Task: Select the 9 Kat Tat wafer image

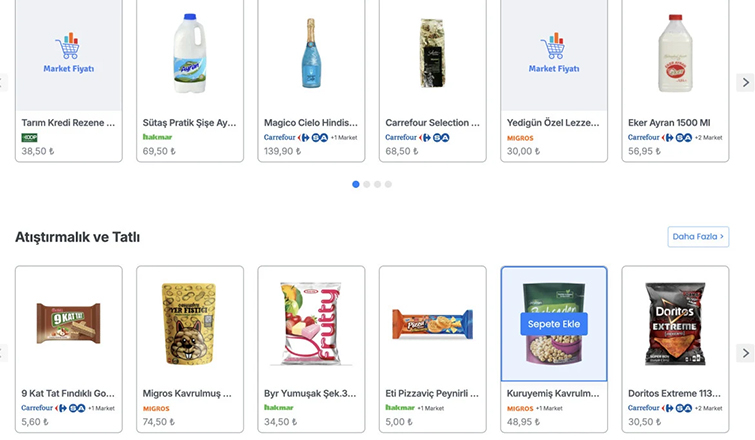Action: [x=68, y=323]
